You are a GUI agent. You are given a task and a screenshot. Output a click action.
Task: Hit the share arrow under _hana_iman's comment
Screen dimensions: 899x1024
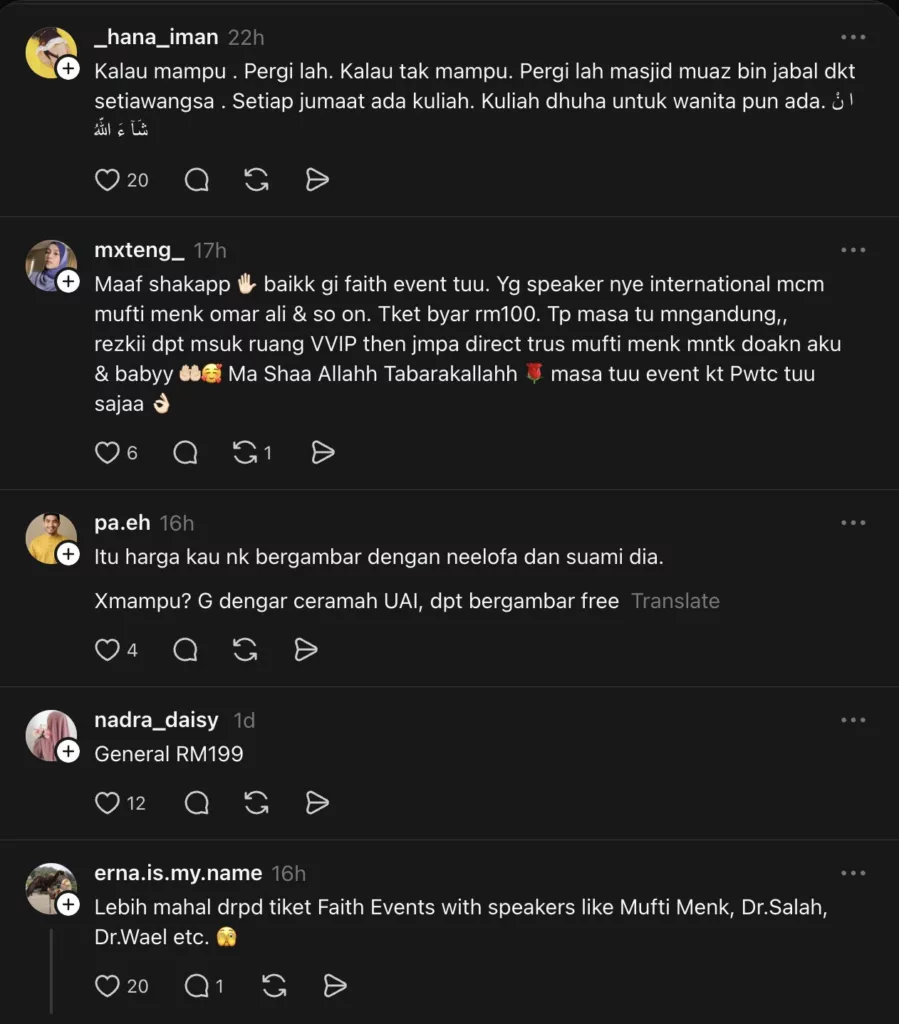[x=317, y=180]
